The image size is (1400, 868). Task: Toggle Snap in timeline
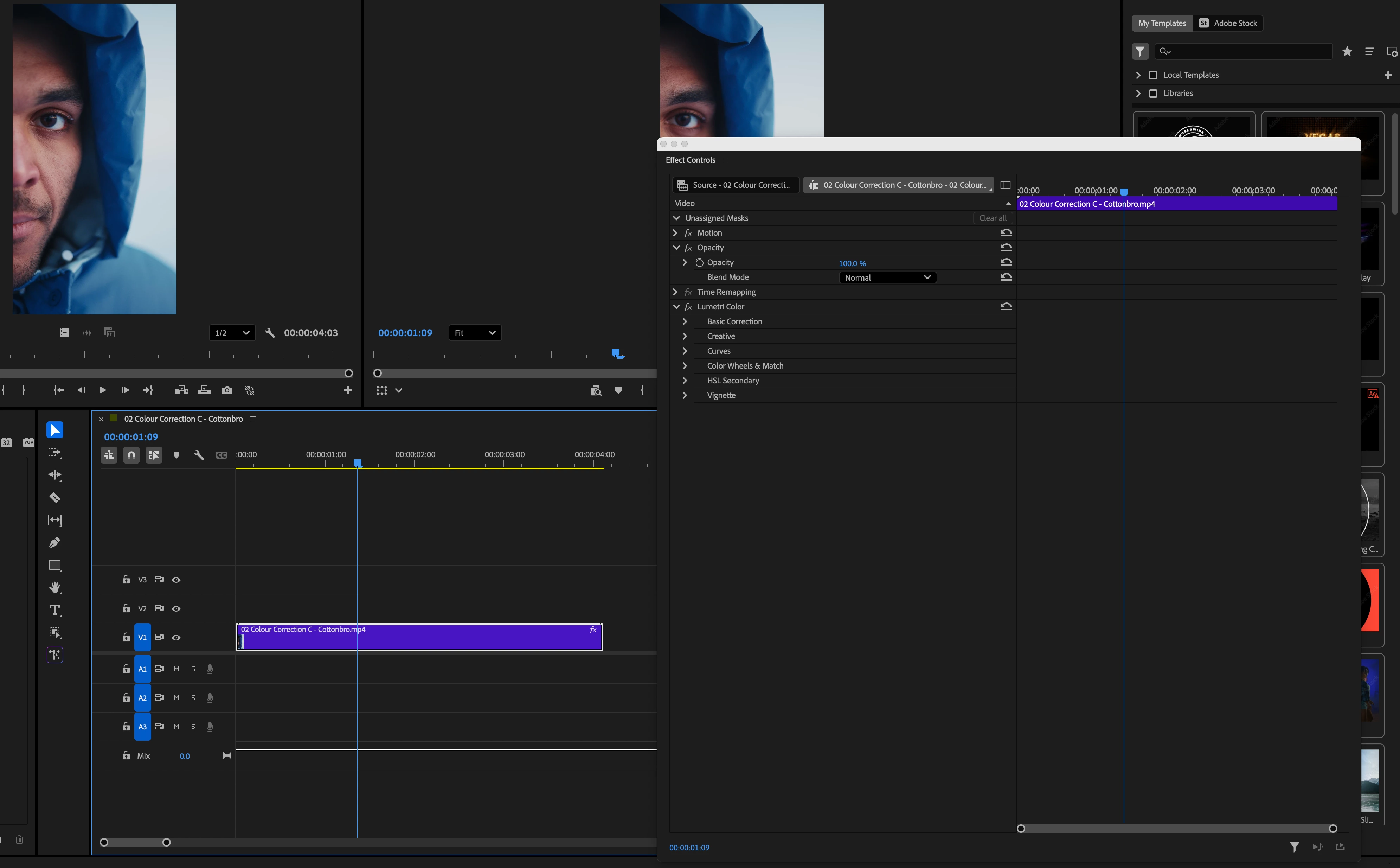pos(131,455)
